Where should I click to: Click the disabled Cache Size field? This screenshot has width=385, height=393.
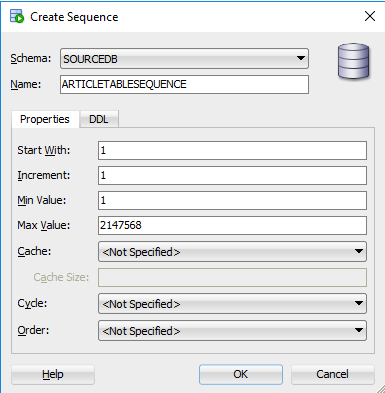[x=232, y=277]
